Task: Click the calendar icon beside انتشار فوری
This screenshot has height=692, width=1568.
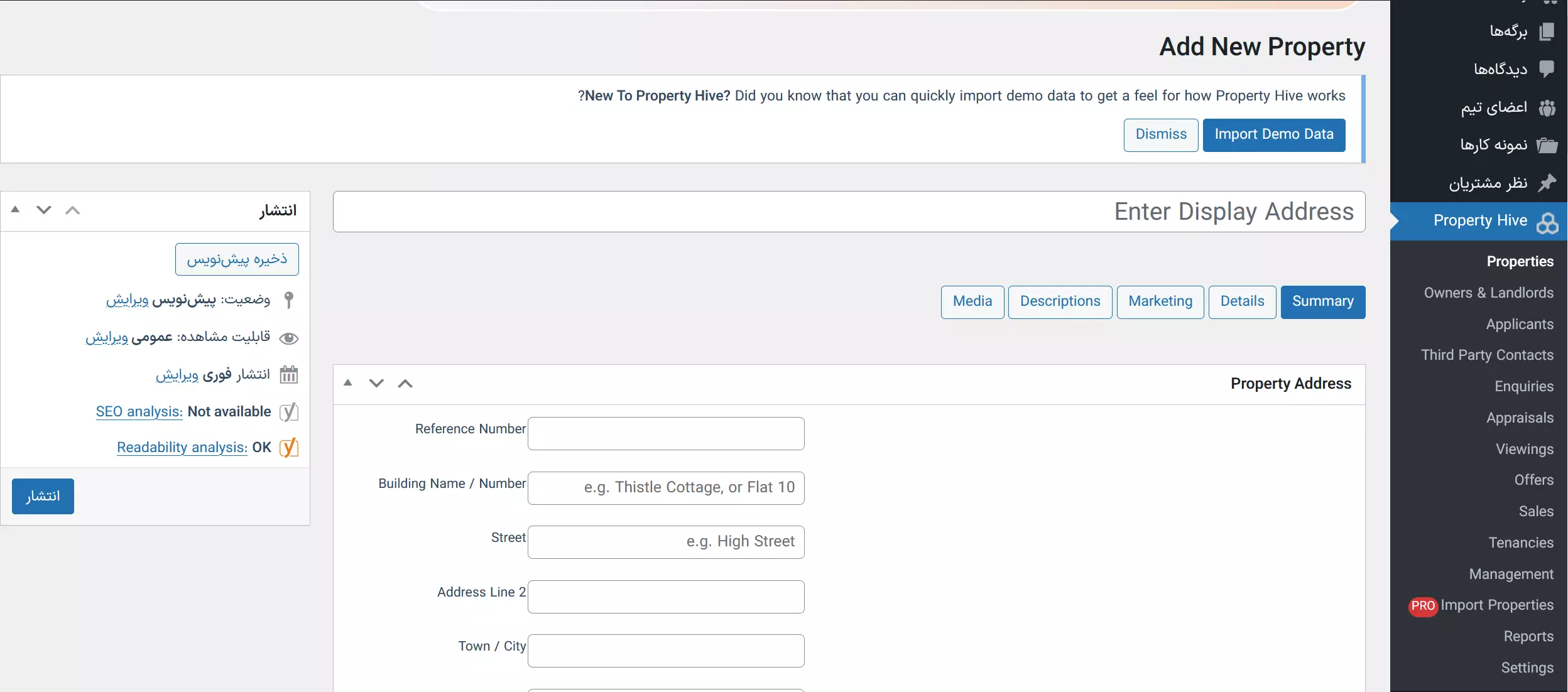Action: pyautogui.click(x=289, y=375)
